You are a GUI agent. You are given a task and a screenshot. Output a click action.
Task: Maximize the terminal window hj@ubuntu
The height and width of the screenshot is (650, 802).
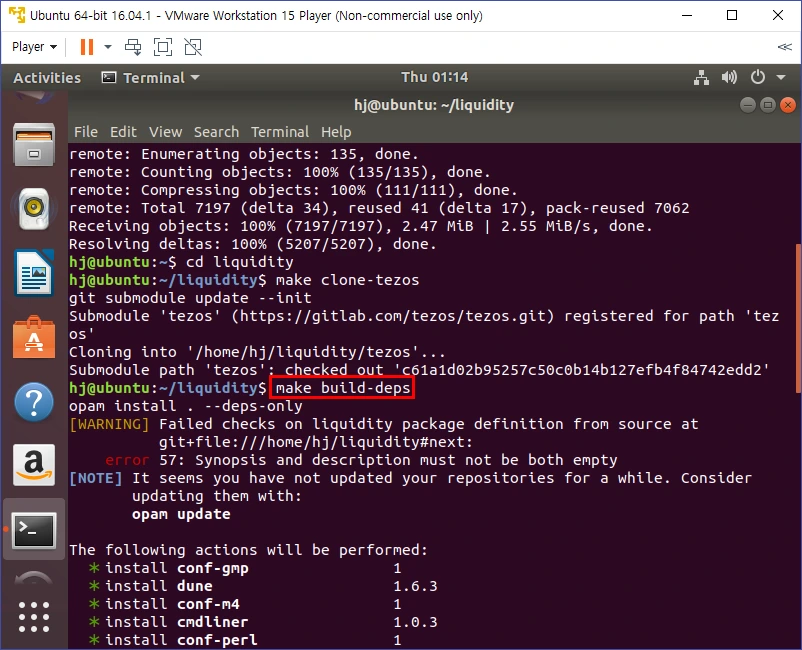click(768, 105)
